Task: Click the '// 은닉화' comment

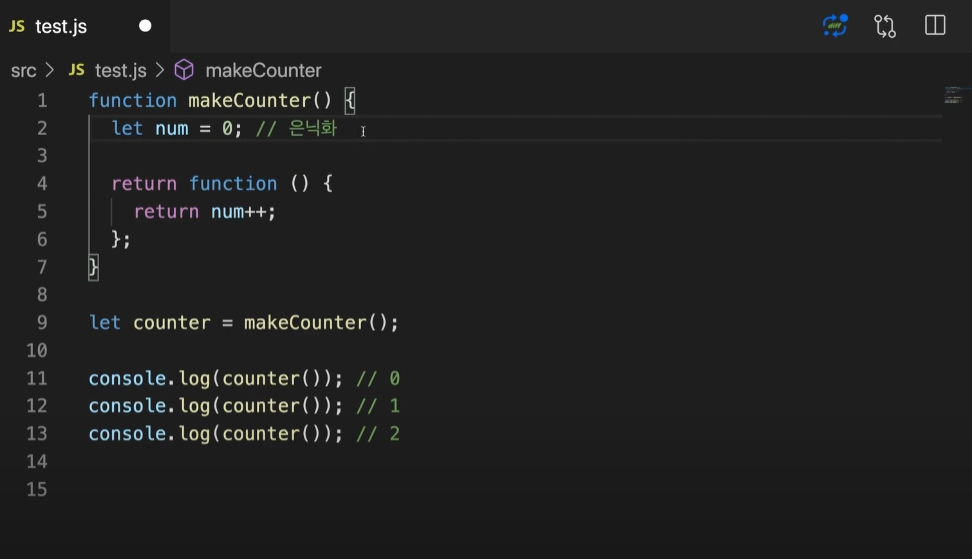Action: pos(296,128)
